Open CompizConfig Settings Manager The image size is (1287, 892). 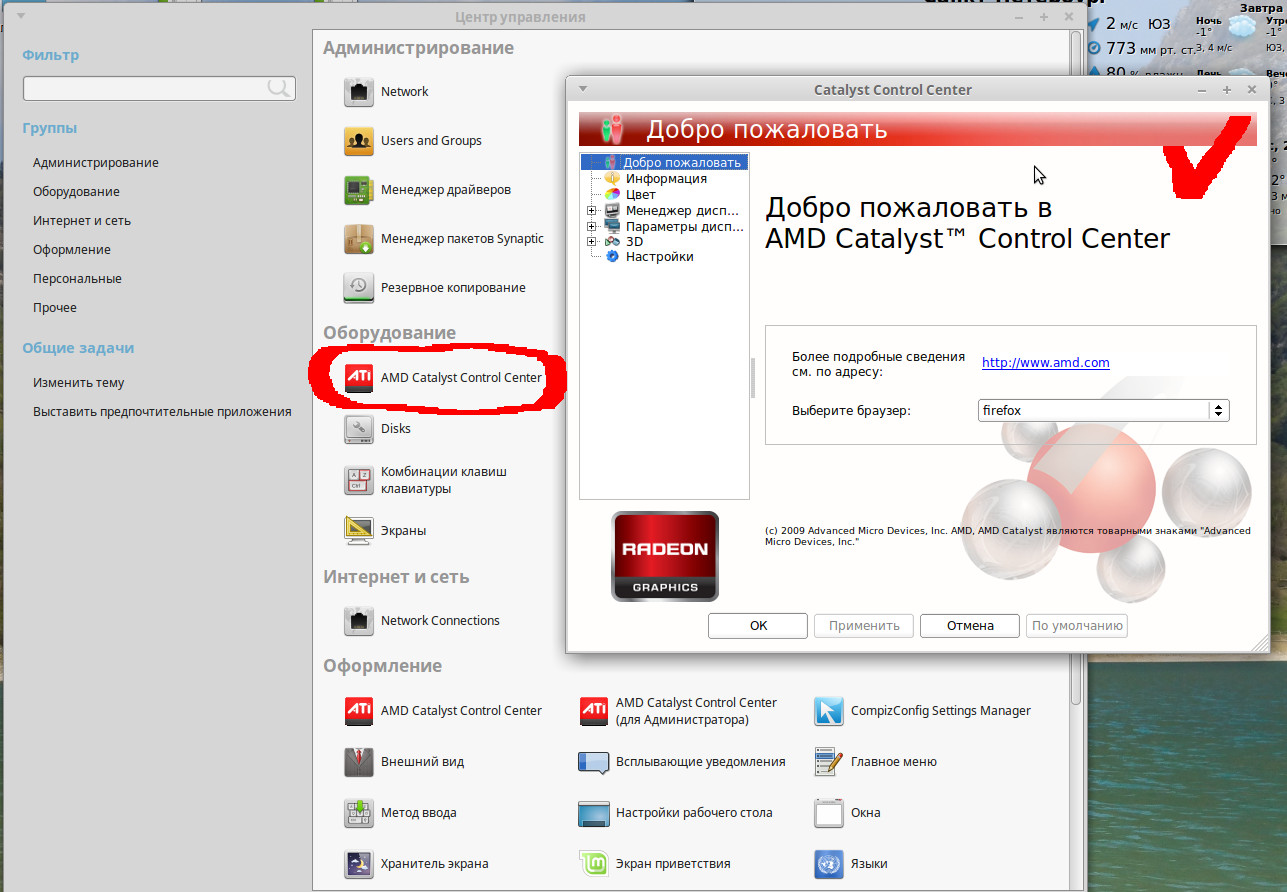pos(829,711)
